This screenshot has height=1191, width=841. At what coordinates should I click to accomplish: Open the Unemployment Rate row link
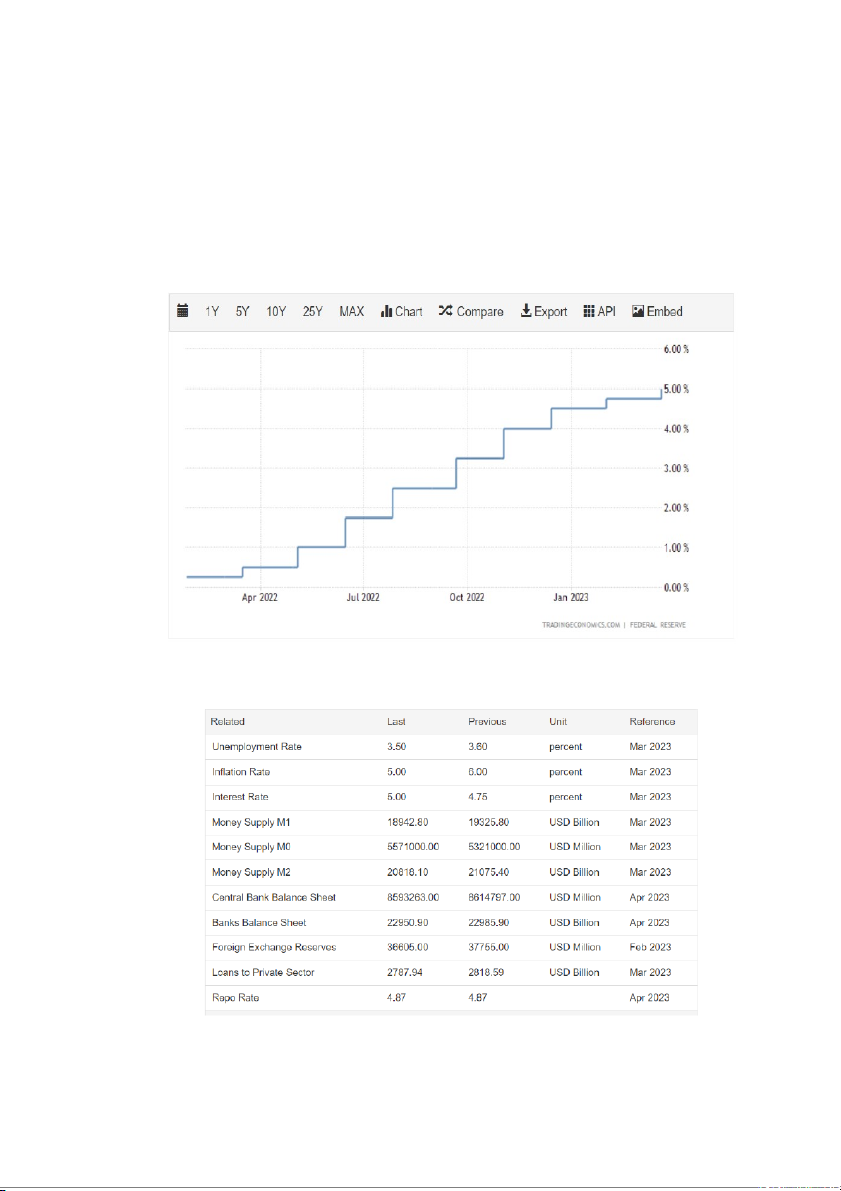[257, 747]
